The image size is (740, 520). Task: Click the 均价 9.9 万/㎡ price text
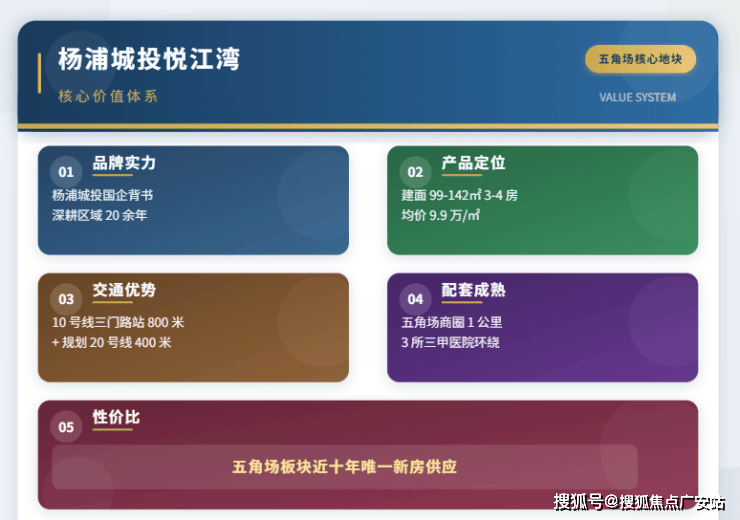pyautogui.click(x=441, y=215)
